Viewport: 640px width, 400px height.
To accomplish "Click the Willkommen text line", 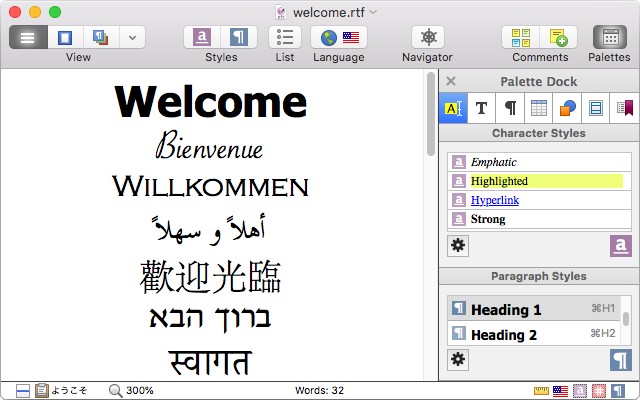I will click(211, 186).
